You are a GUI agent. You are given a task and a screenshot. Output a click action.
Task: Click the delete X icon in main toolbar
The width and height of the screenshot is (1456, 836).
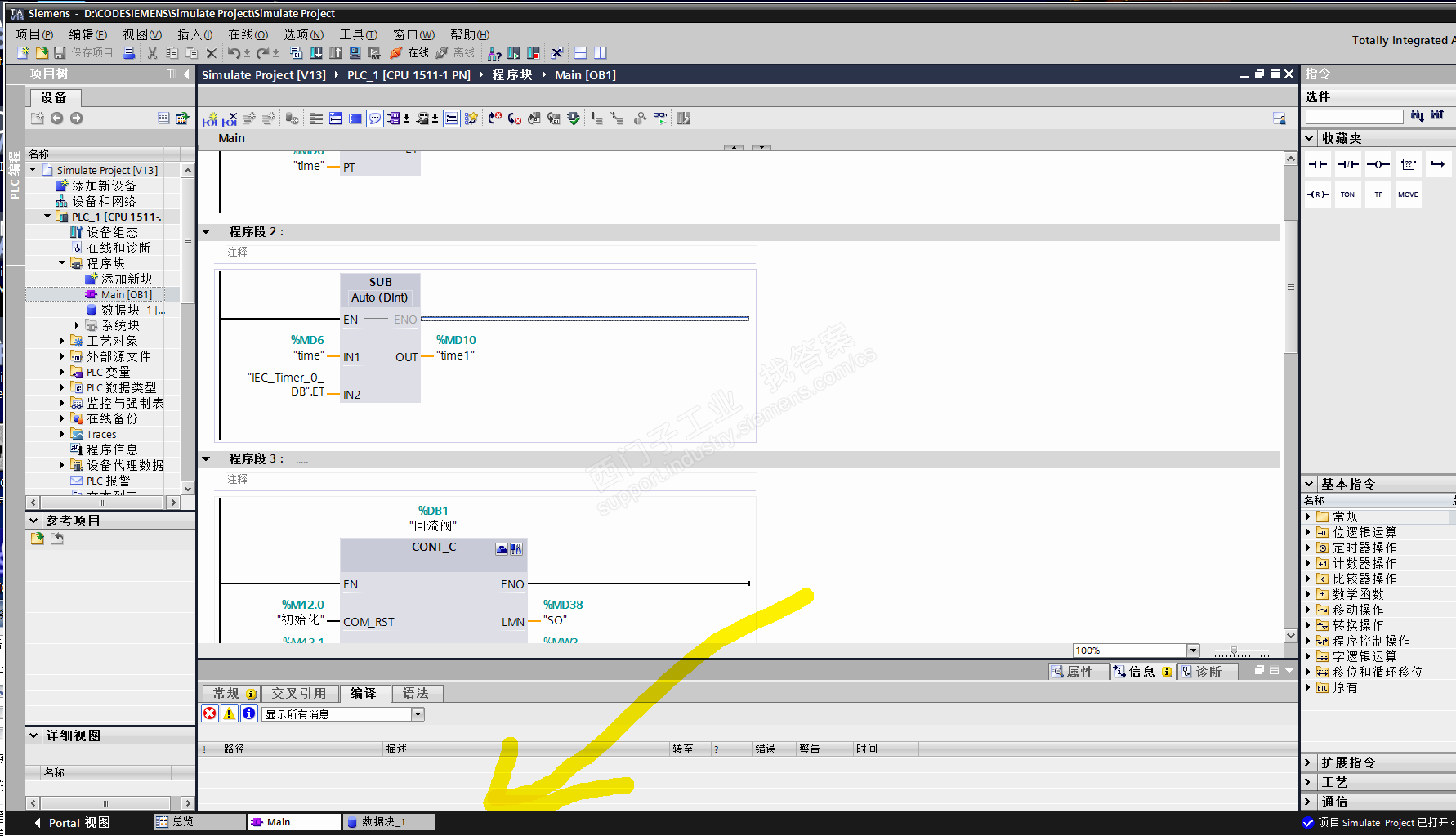point(212,53)
